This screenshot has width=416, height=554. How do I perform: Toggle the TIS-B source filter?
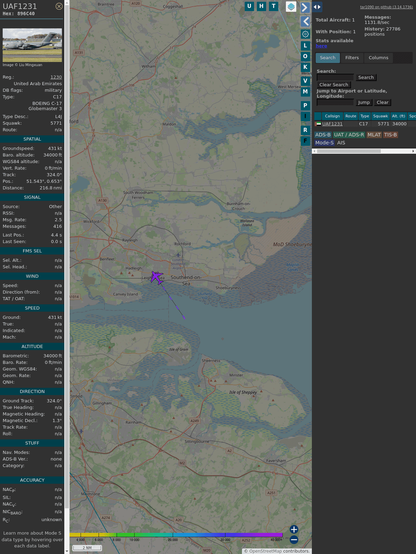click(390, 135)
